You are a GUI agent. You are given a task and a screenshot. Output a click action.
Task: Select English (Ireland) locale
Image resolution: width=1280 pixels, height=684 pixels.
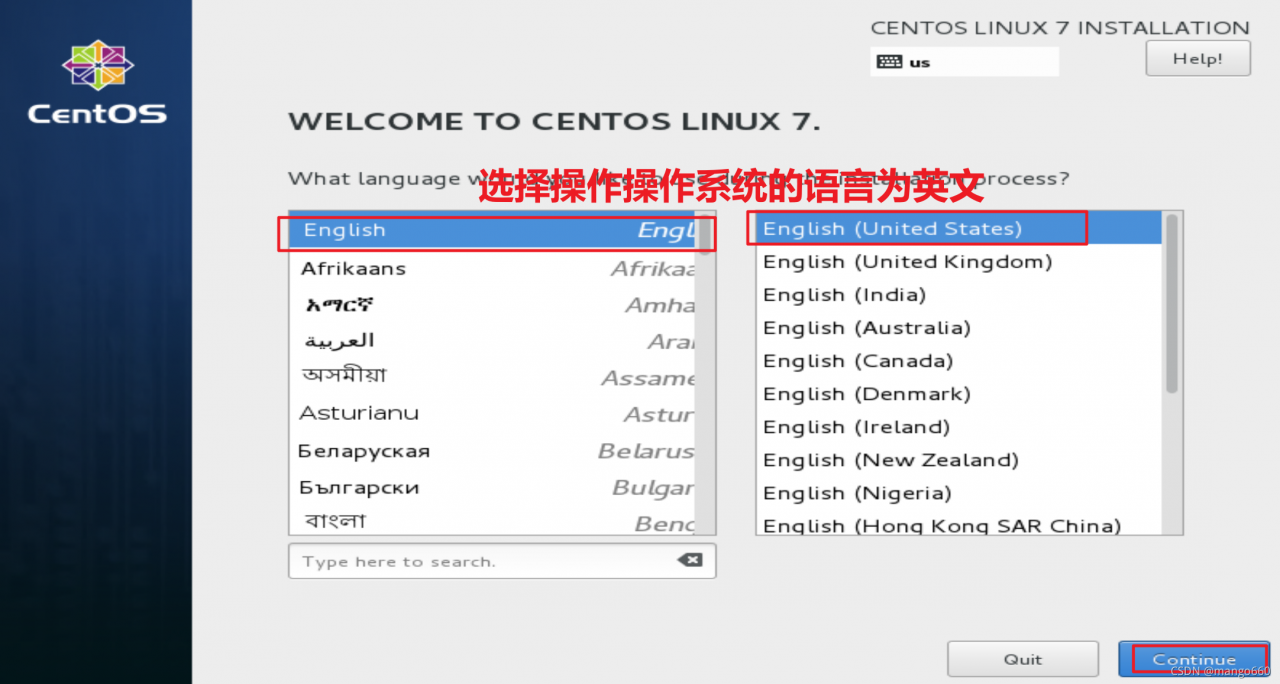[x=856, y=426]
